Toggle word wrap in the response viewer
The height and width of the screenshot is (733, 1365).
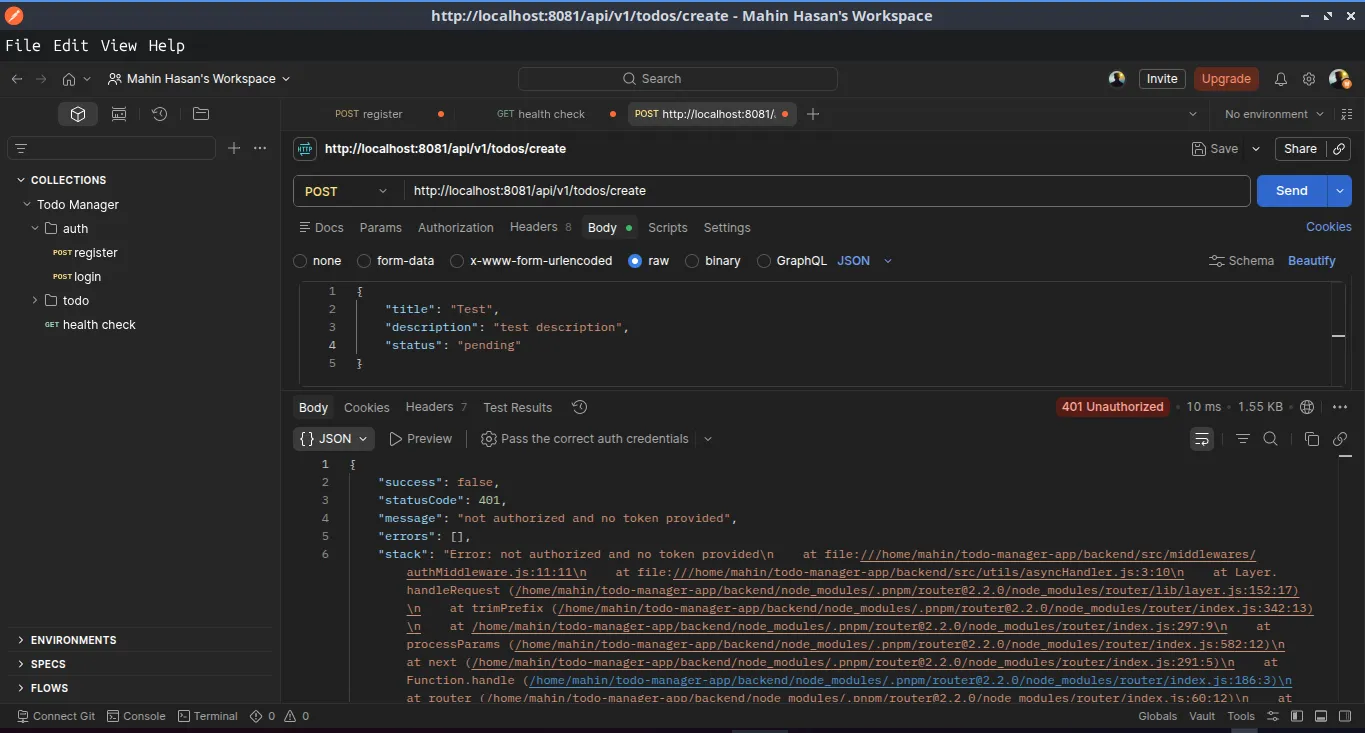click(x=1201, y=439)
